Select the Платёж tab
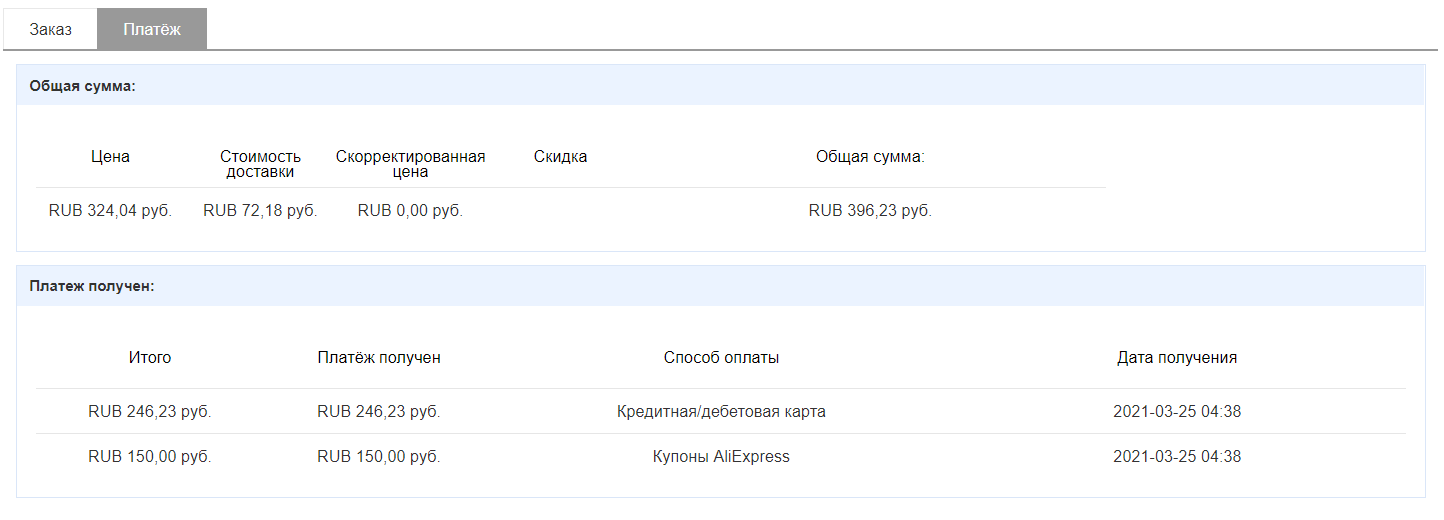Image resolution: width=1444 pixels, height=520 pixels. tap(152, 29)
